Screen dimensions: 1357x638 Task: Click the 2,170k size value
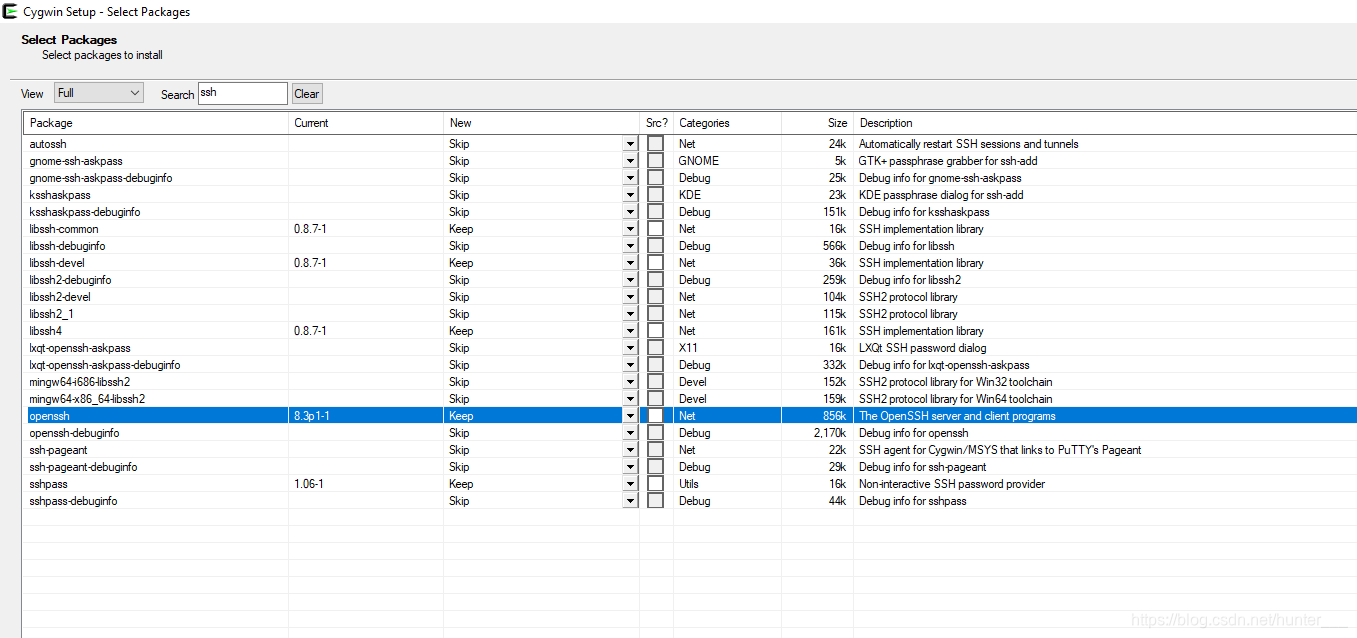830,433
